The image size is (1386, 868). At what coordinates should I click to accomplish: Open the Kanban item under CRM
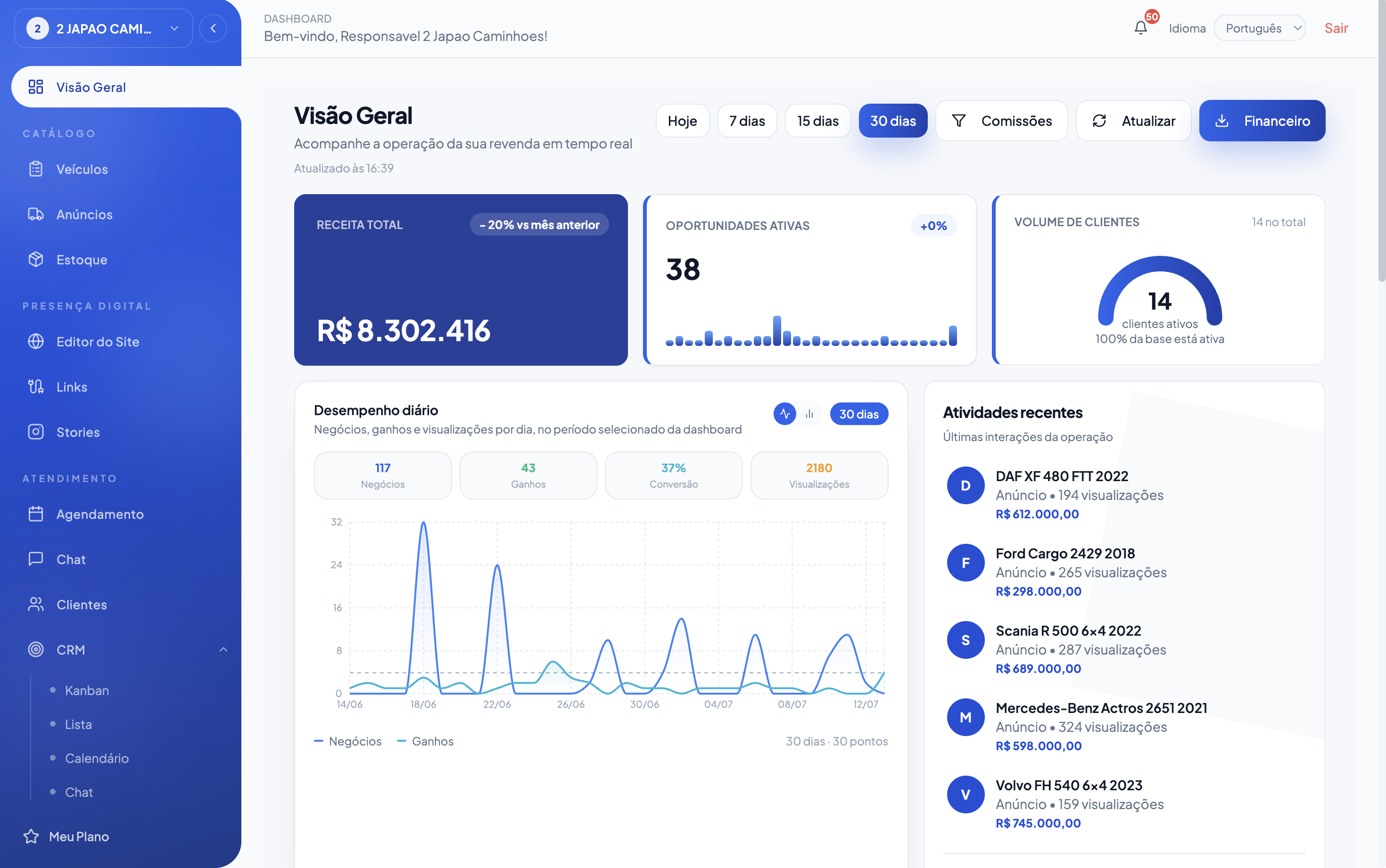pyautogui.click(x=87, y=690)
